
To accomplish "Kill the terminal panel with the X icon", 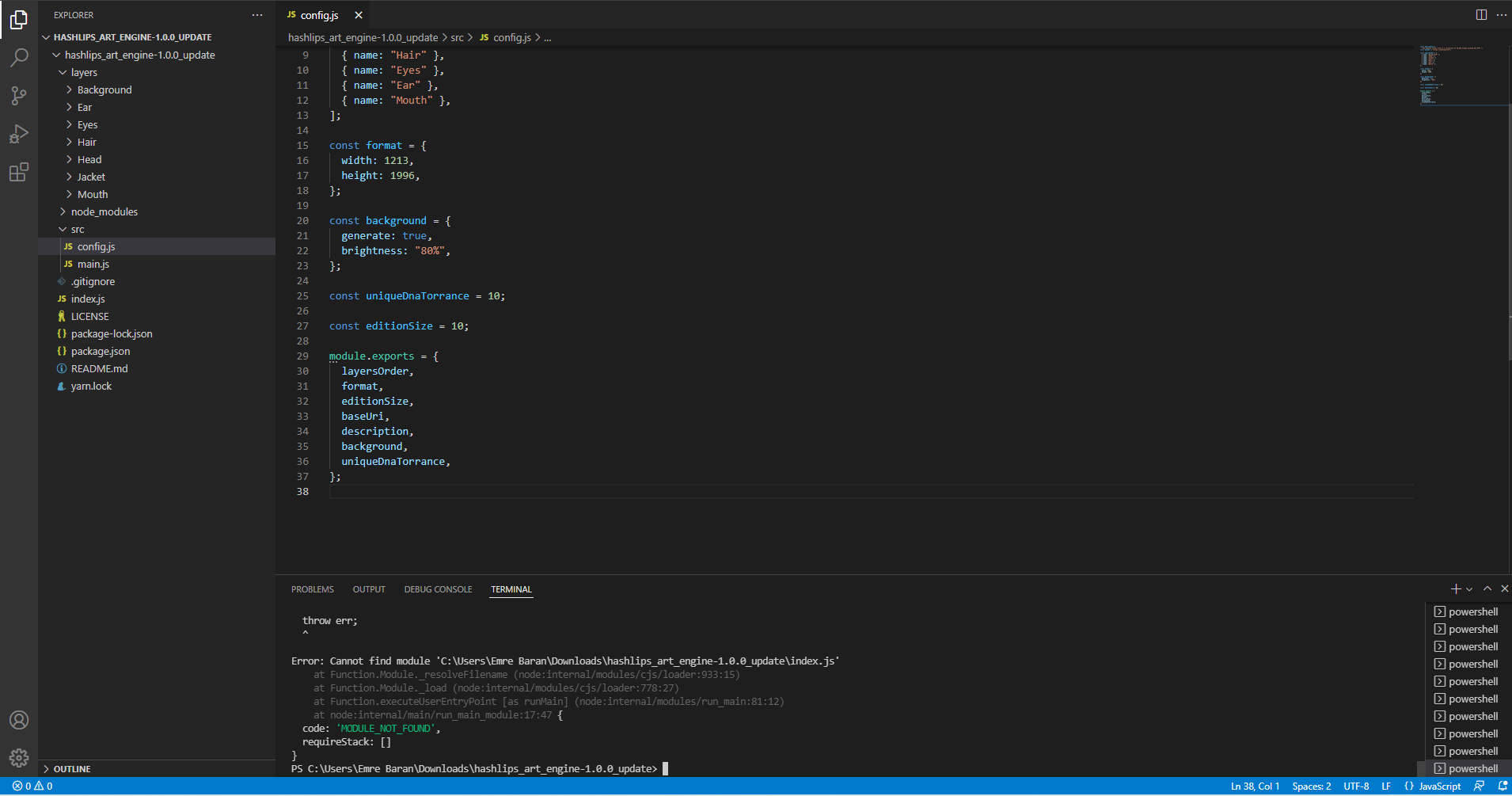I will point(1503,588).
